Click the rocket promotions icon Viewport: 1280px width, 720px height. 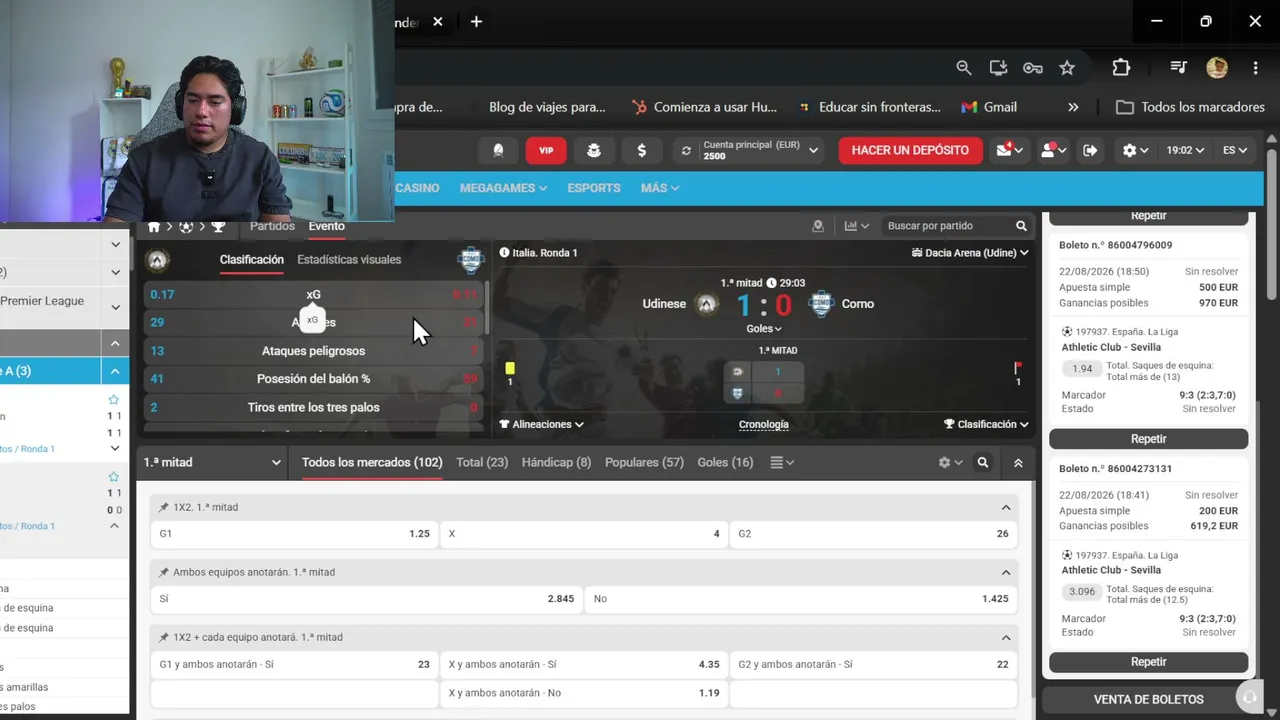pyautogui.click(x=498, y=150)
